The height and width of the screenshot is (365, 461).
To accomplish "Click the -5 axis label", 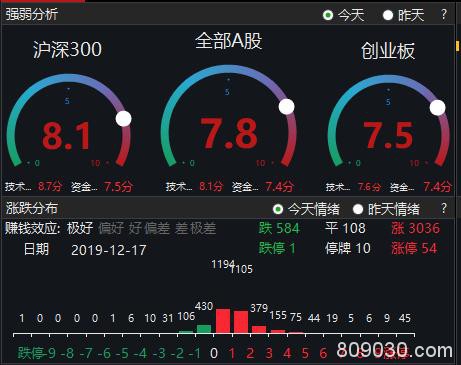I will click(x=123, y=353).
